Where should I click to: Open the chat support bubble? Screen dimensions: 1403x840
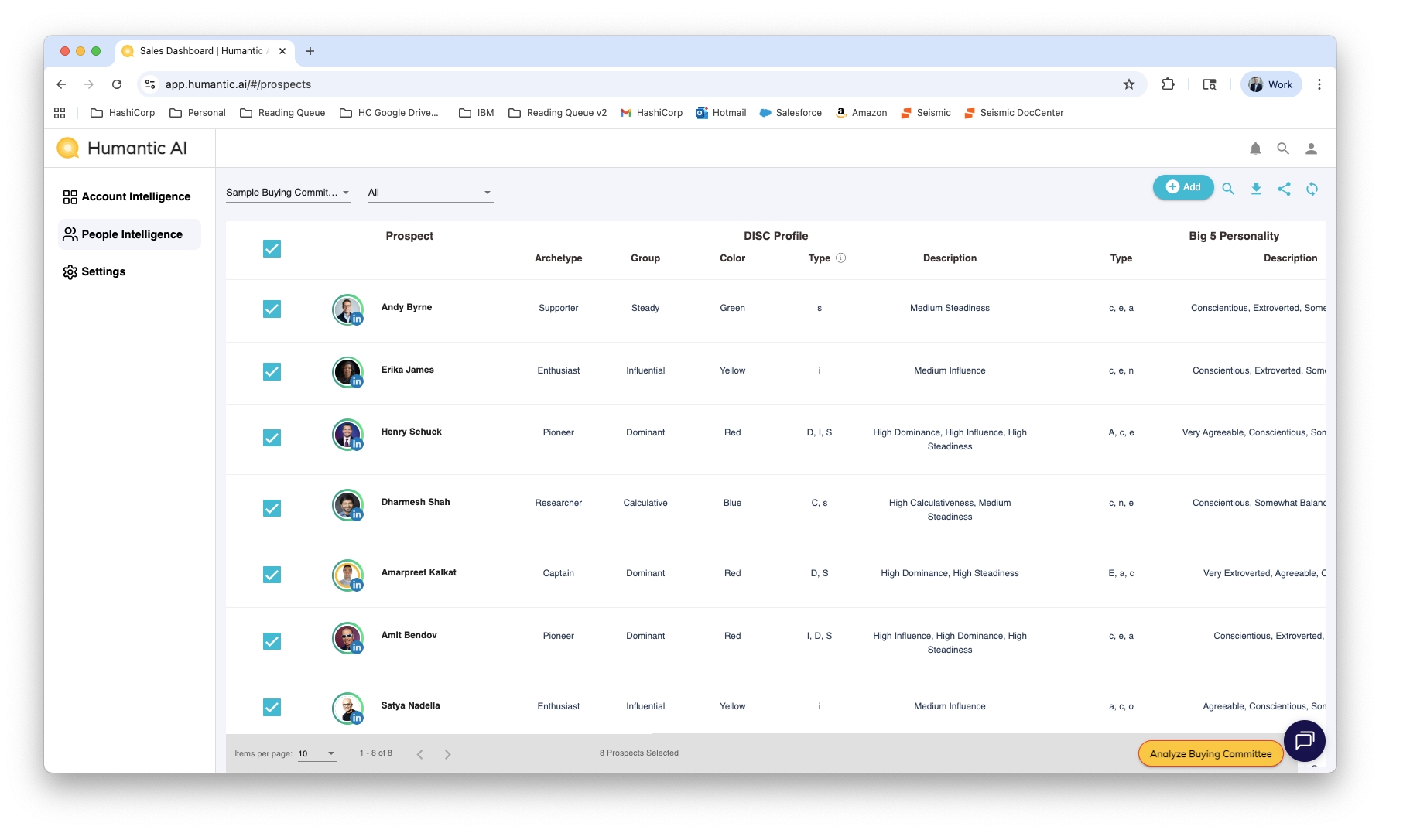(x=1305, y=740)
